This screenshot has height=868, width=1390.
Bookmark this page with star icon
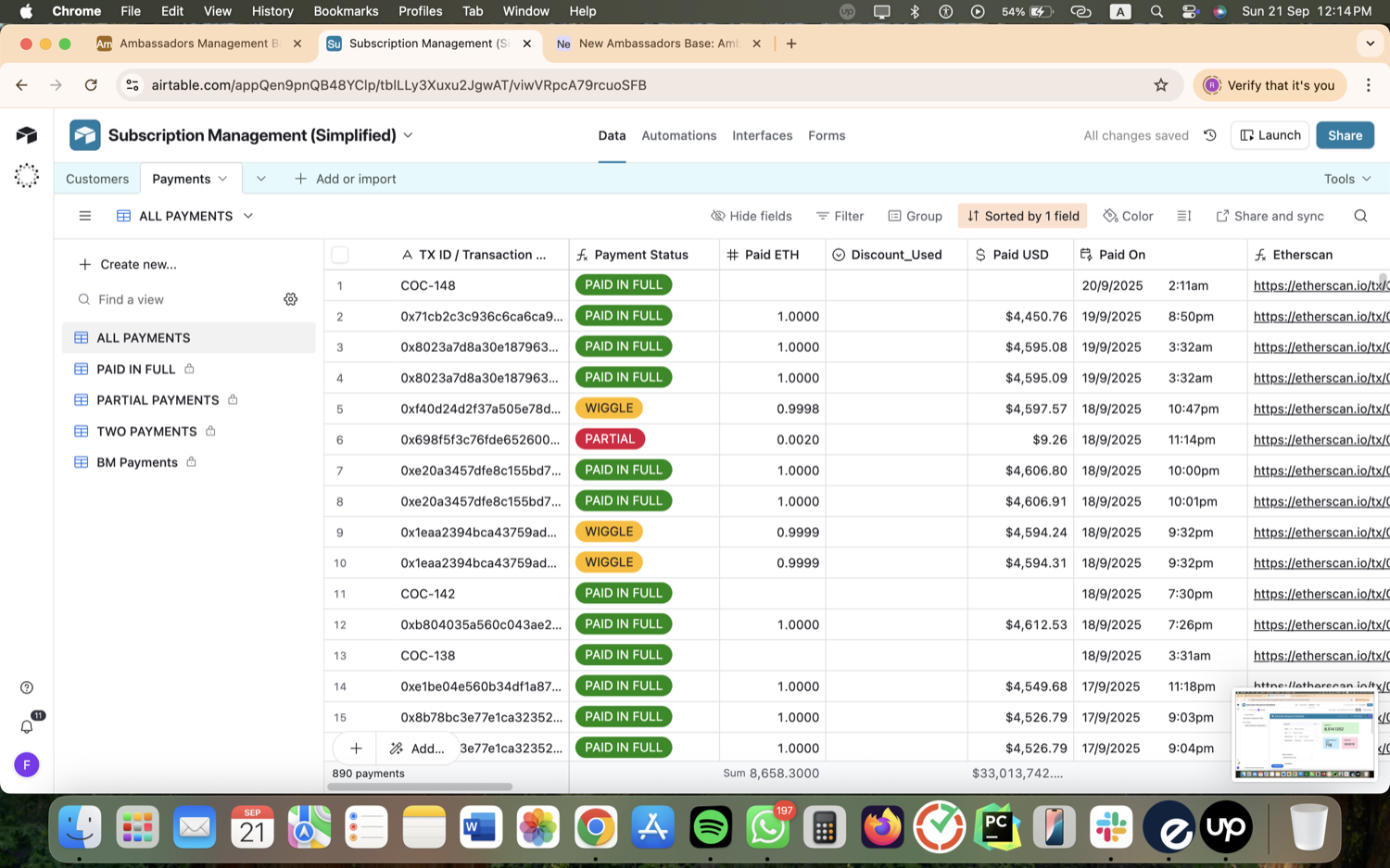(x=1161, y=85)
